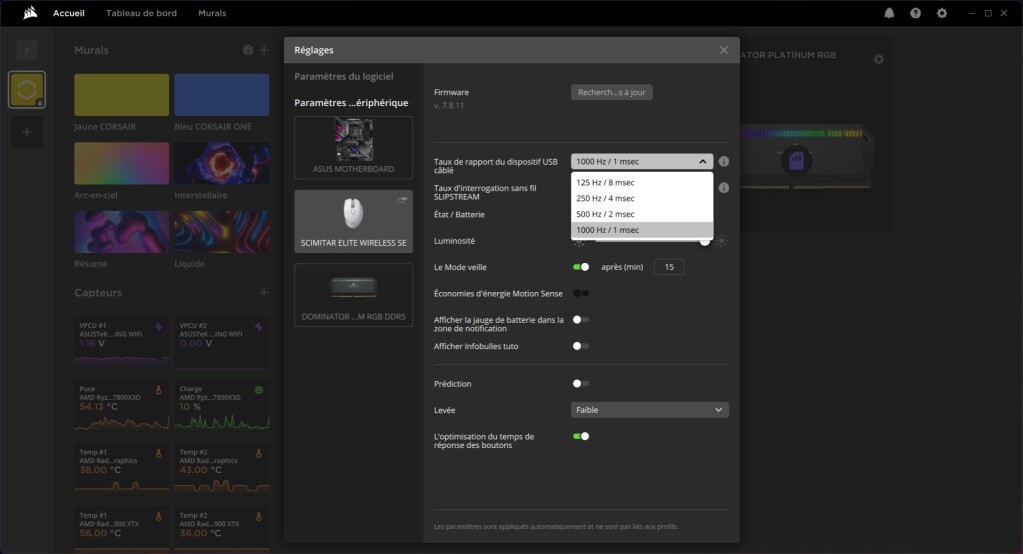1023x554 pixels.
Task: Click the VCPU #1 lightning icon
Action: click(x=159, y=327)
